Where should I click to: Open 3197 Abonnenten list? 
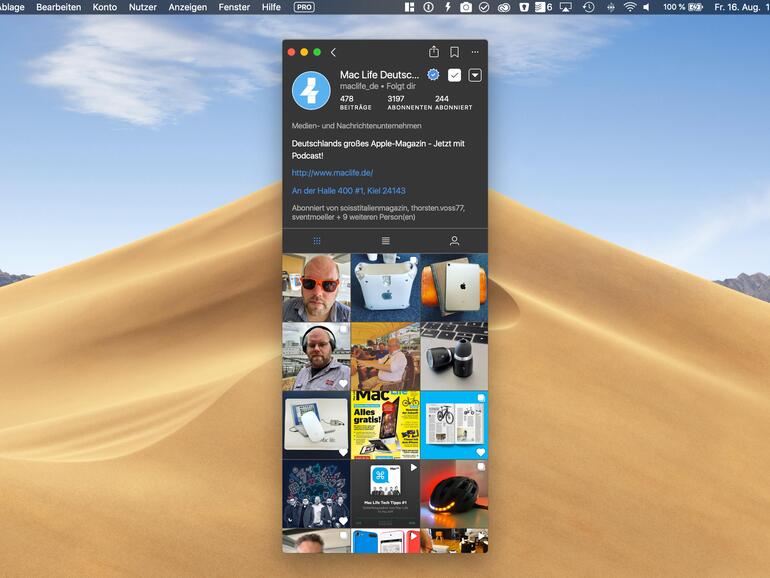pos(410,103)
